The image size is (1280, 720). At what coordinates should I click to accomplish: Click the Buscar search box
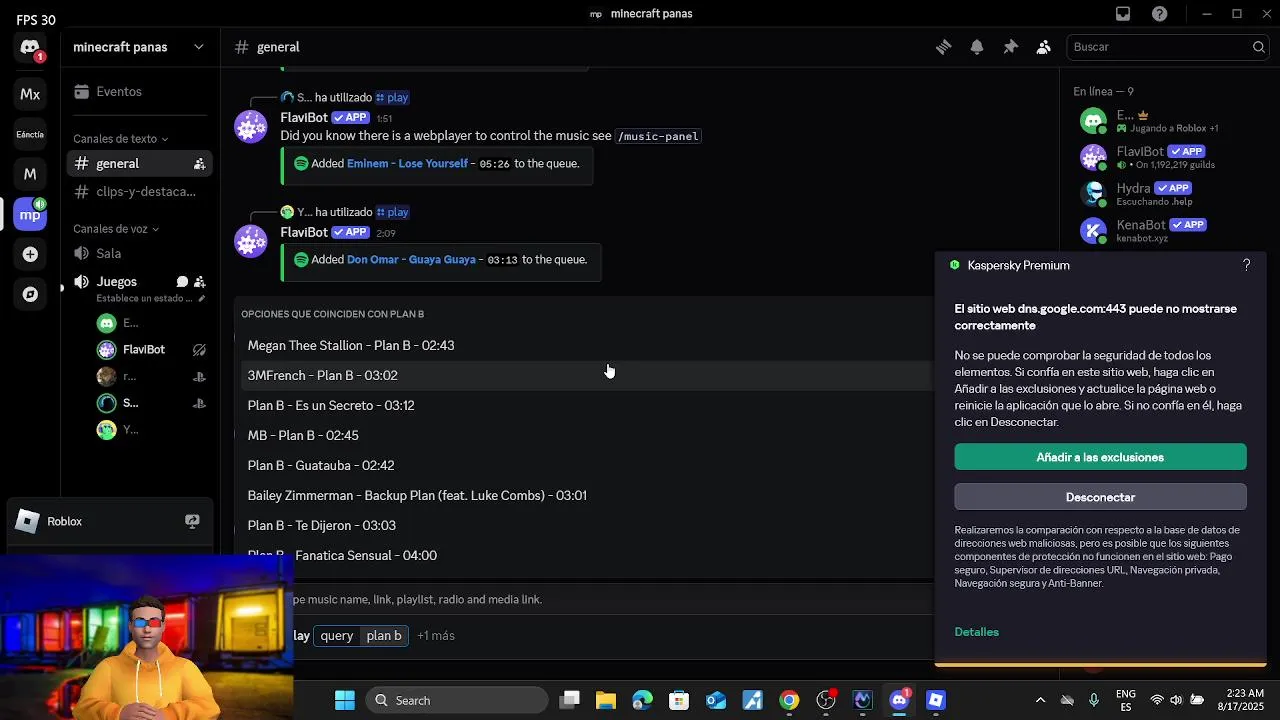1168,47
